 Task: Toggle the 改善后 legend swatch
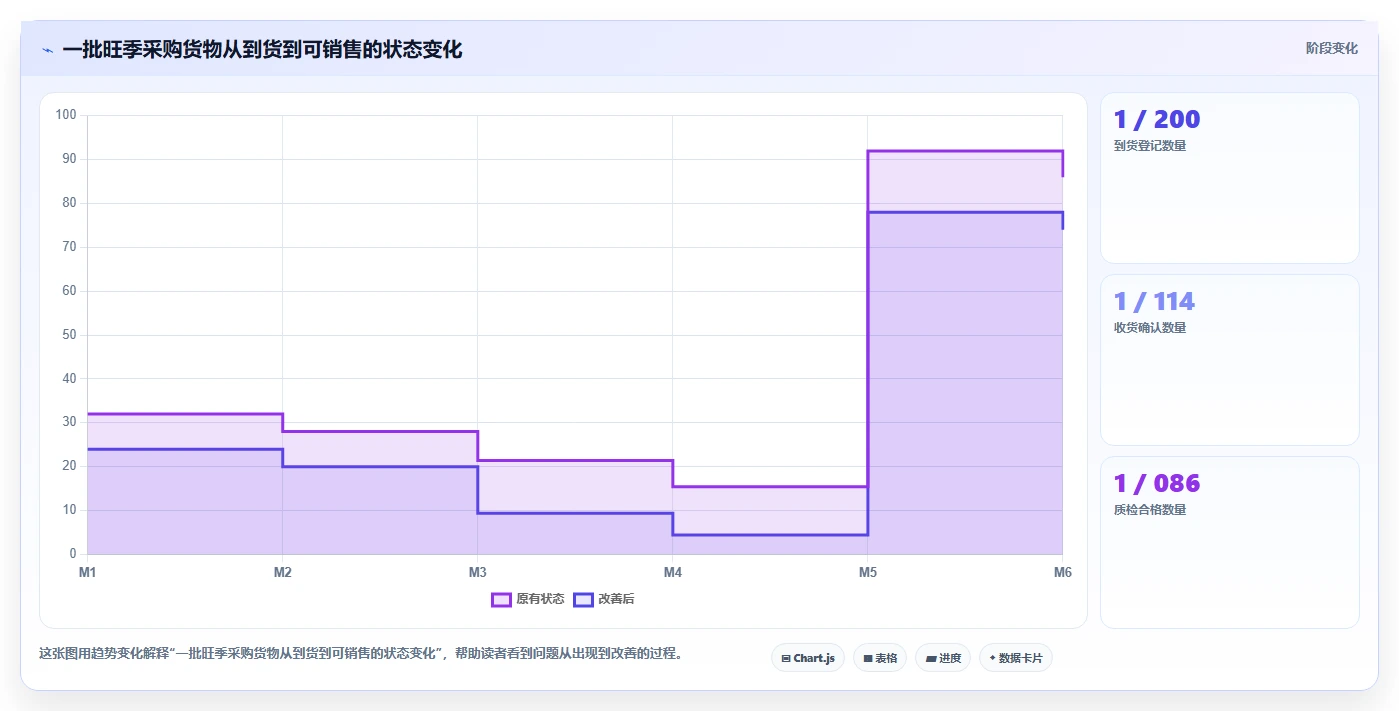583,599
